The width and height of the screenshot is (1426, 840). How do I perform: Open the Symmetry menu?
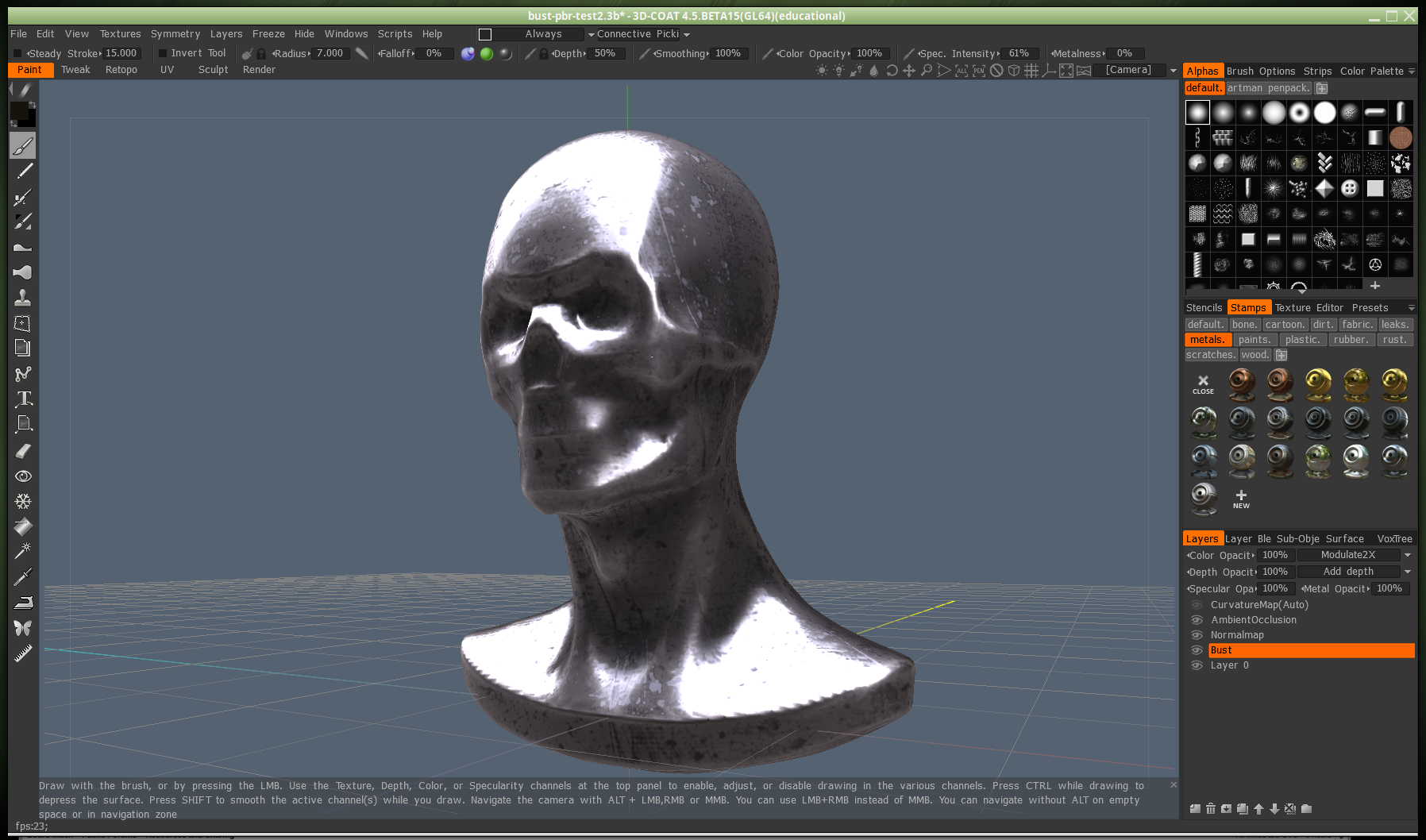175,34
